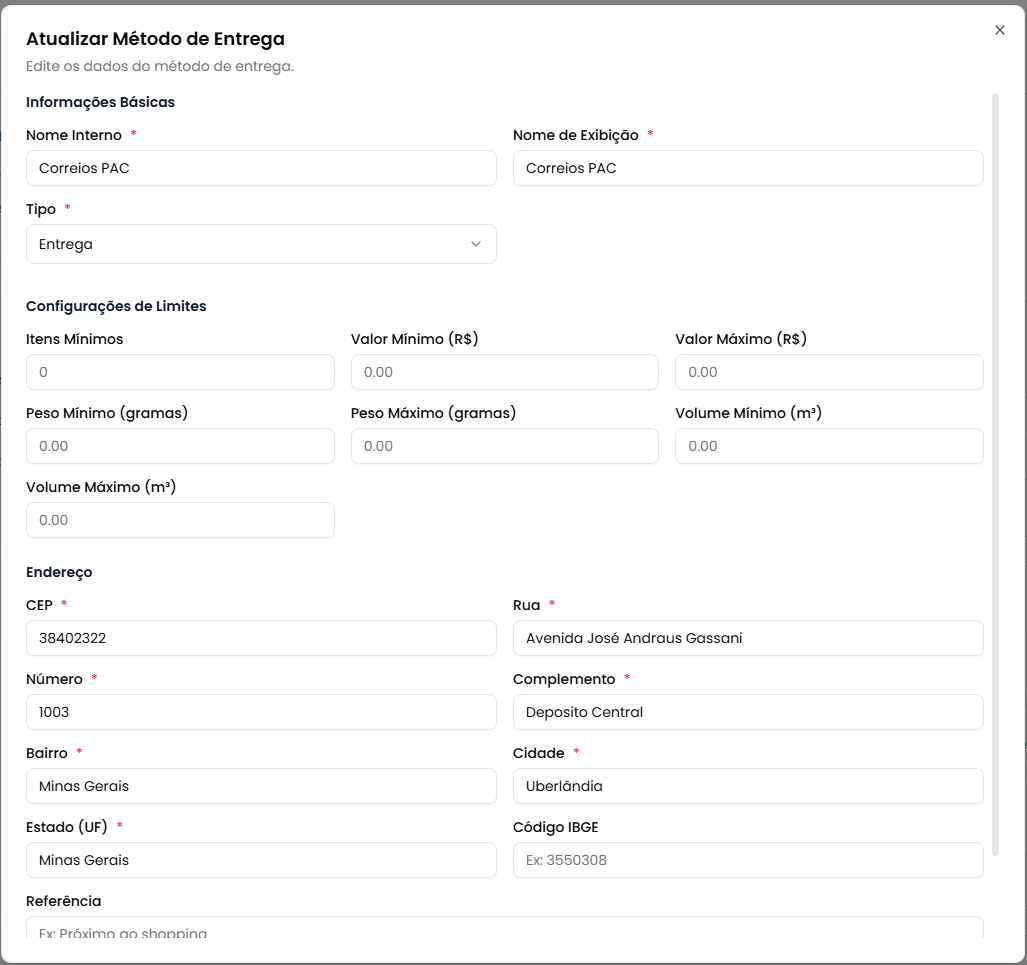Image resolution: width=1027 pixels, height=965 pixels.
Task: Edit the Complemento field Deposito Central
Action: click(x=747, y=712)
